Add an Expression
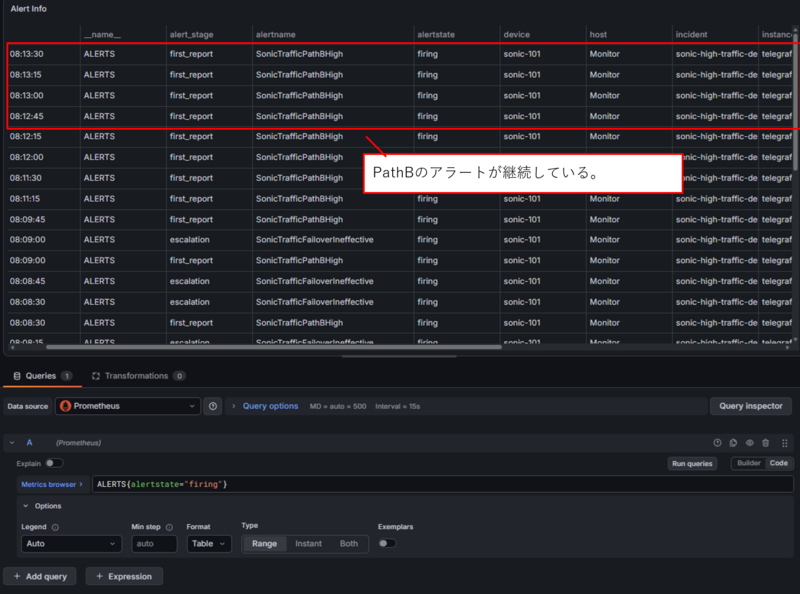Screen dimensions: 800x594 pyautogui.click(x=124, y=576)
